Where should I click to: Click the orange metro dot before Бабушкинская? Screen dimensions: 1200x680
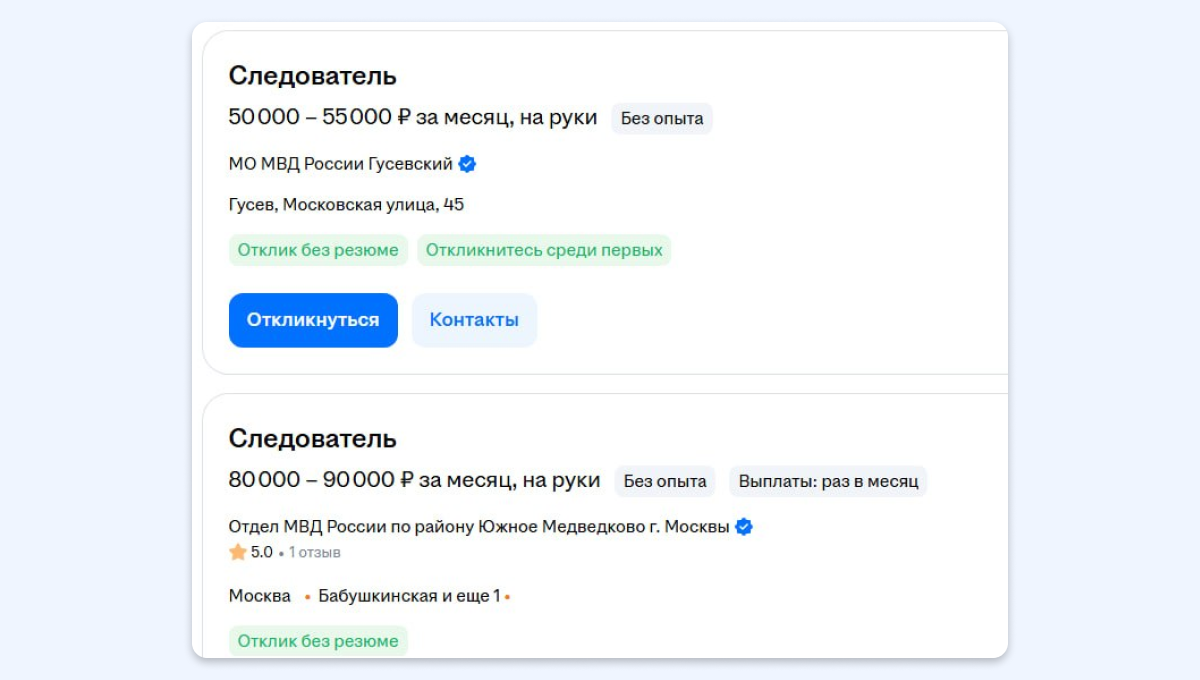click(x=307, y=597)
